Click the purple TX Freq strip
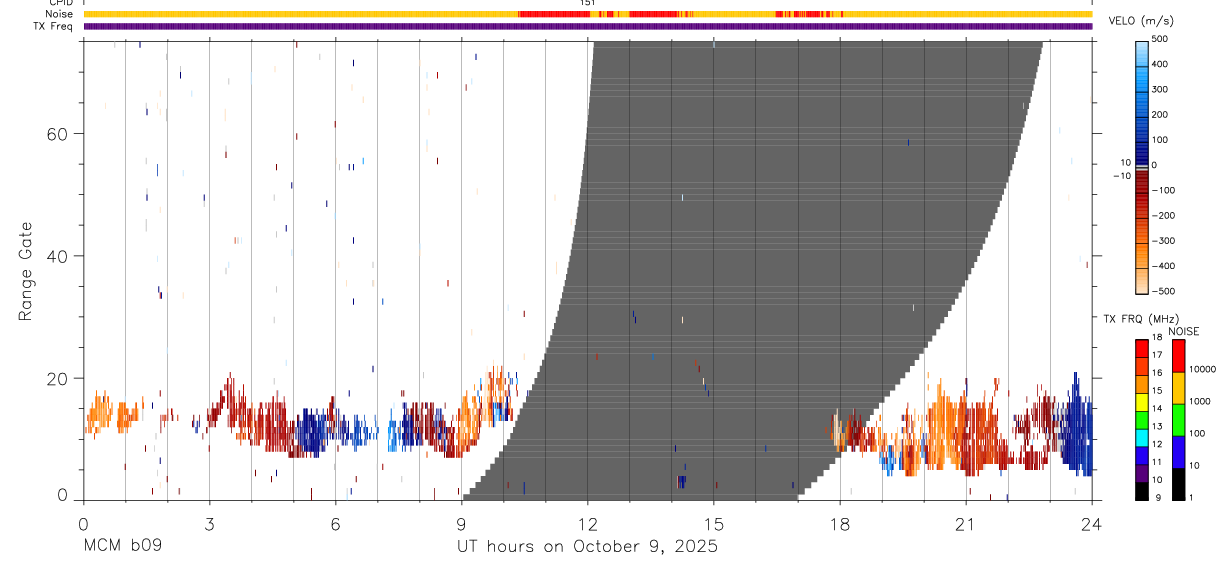This screenshot has width=1228, height=567. [x=587, y=26]
